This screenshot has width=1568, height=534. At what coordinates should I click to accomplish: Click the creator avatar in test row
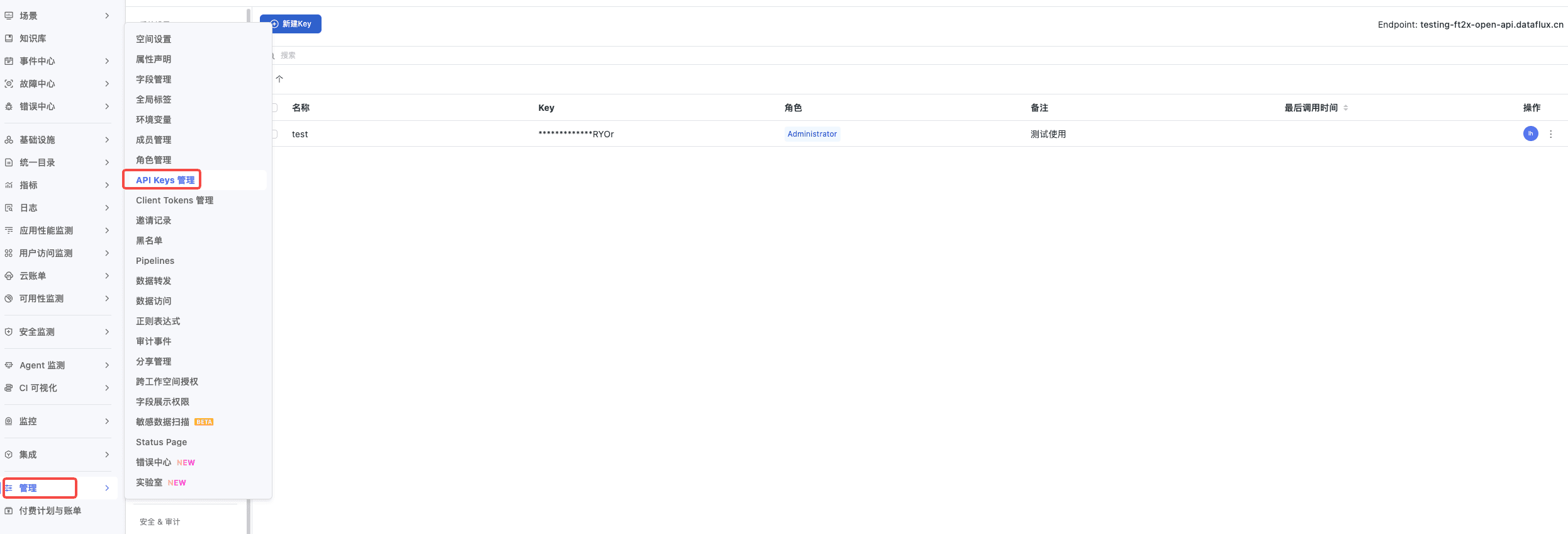[1530, 133]
